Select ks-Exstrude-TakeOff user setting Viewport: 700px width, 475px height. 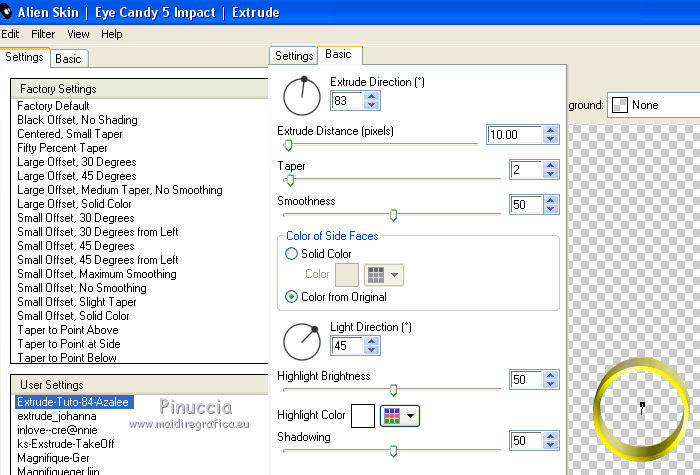(66, 444)
